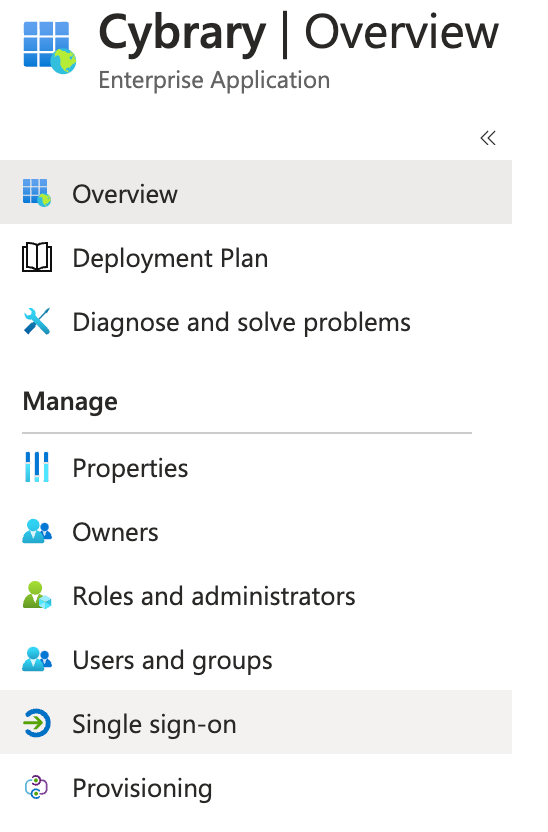The image size is (548, 832).
Task: Click the Single sign-on arrow icon
Action: pyautogui.click(x=37, y=723)
